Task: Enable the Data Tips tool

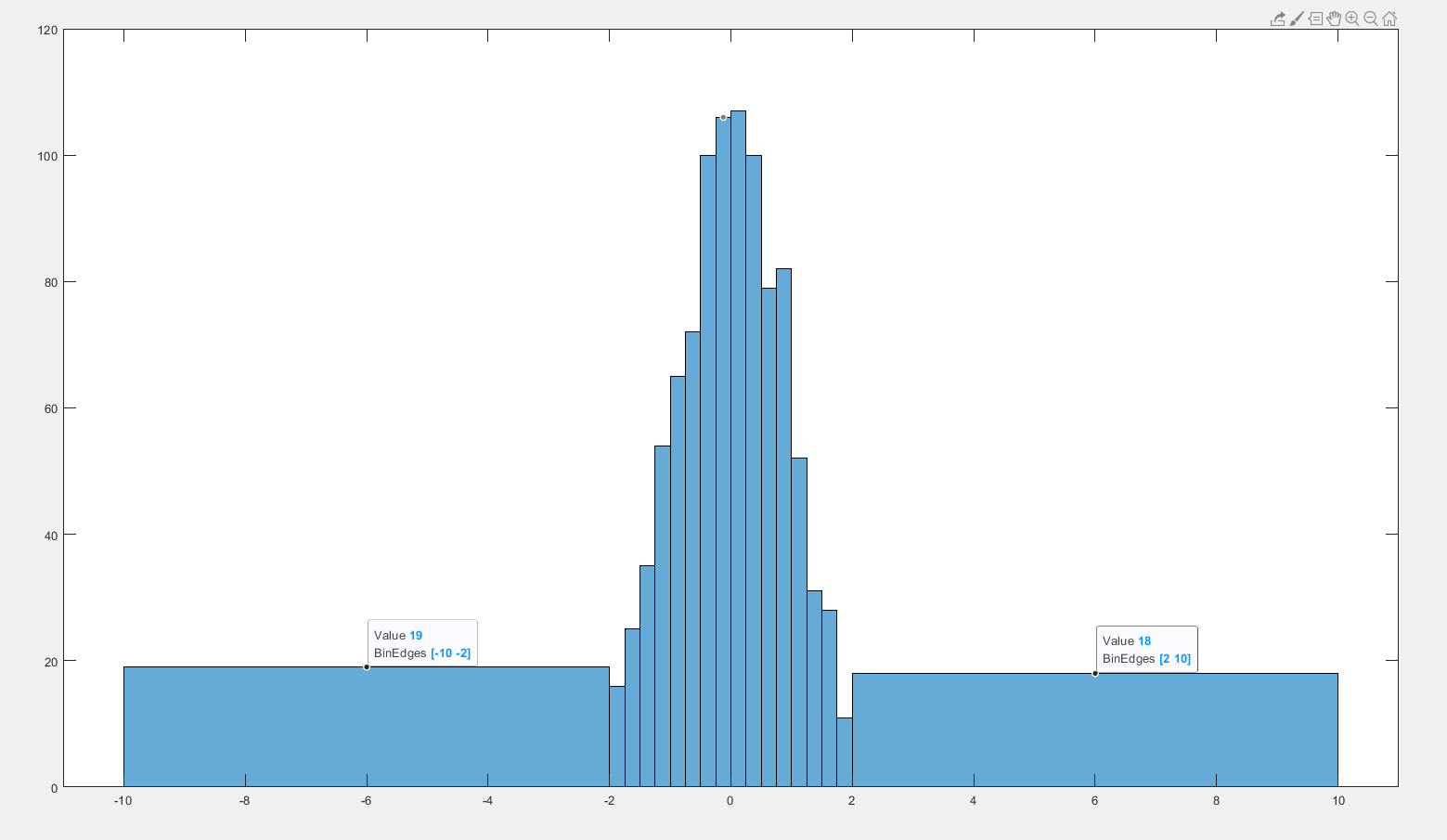Action: pyautogui.click(x=1316, y=19)
